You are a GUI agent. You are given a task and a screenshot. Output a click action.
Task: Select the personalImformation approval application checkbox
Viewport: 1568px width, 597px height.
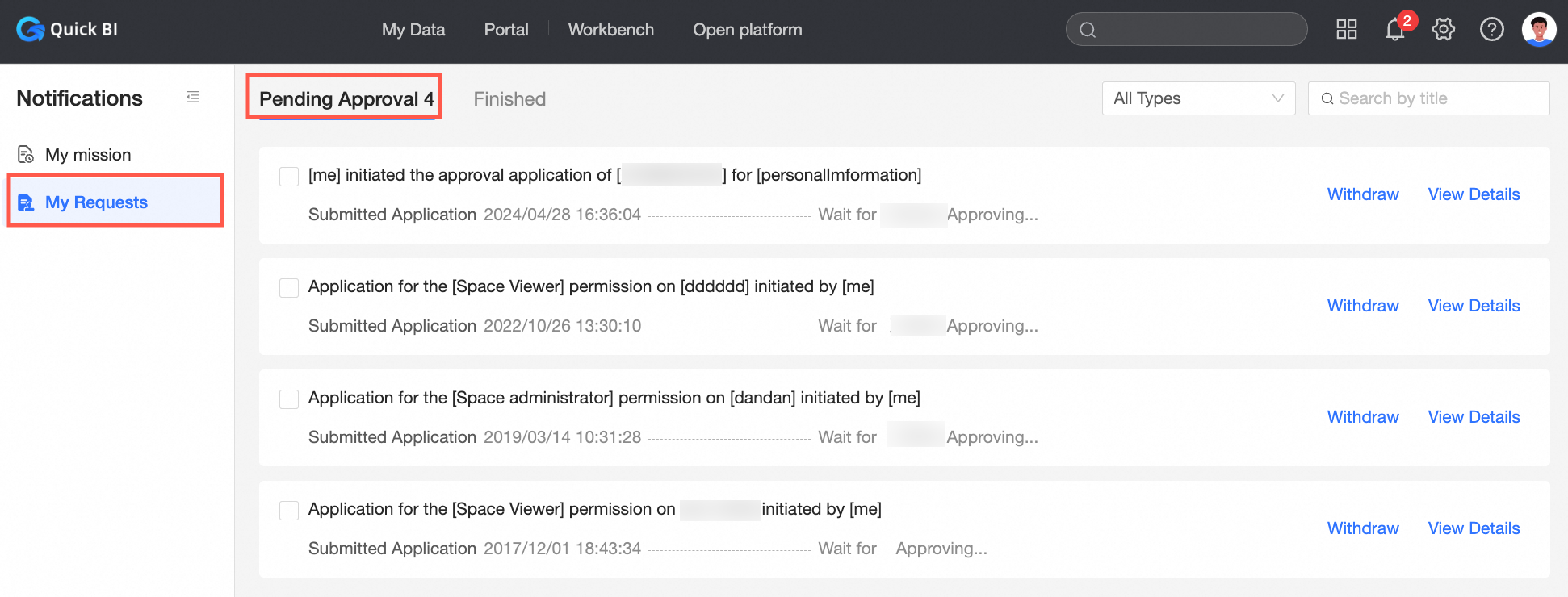(289, 176)
